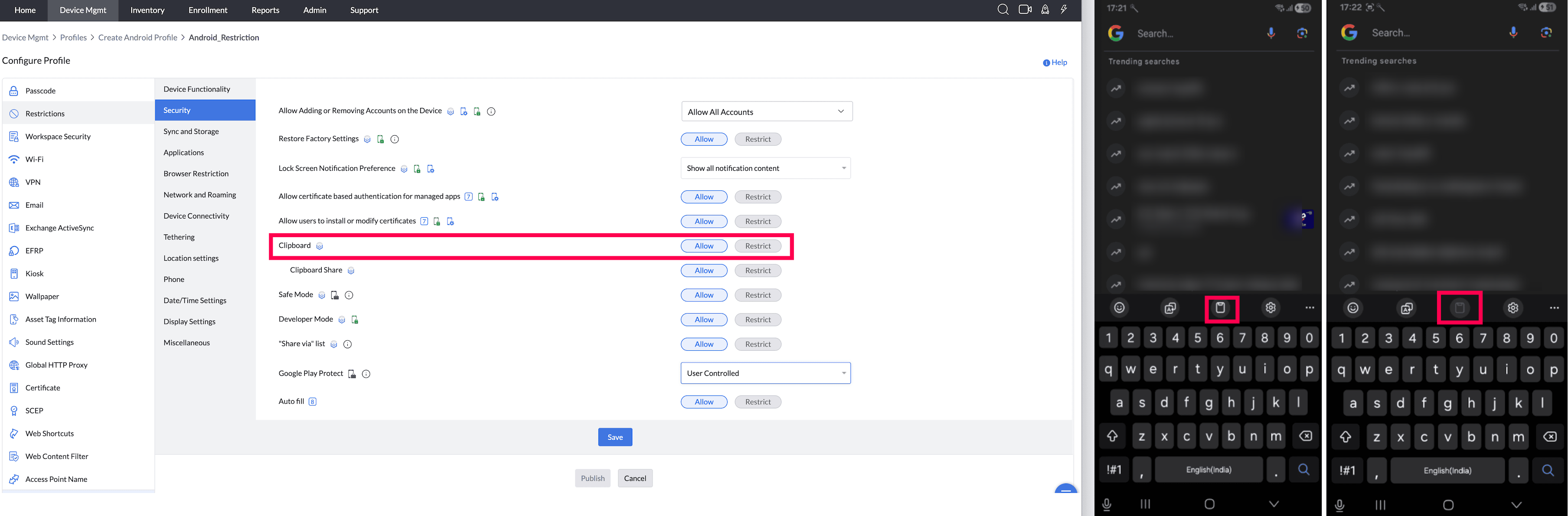Viewport: 1568px width, 516px height.
Task: Click the lightning bolt quick actions icon
Action: pos(1063,10)
